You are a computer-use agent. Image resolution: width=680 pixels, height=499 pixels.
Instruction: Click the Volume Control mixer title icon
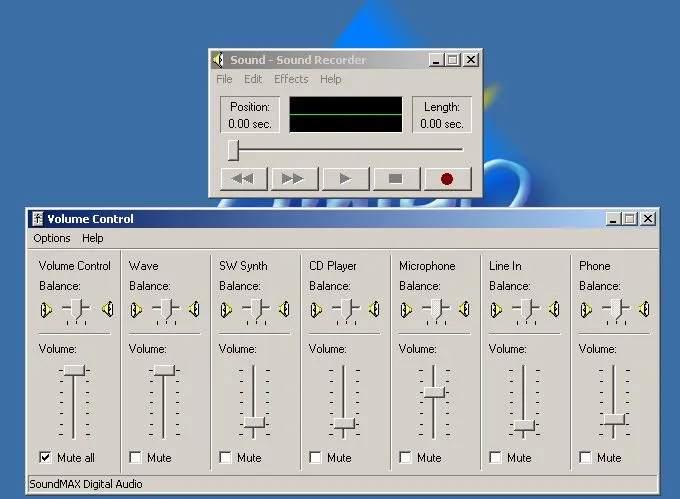(38, 219)
